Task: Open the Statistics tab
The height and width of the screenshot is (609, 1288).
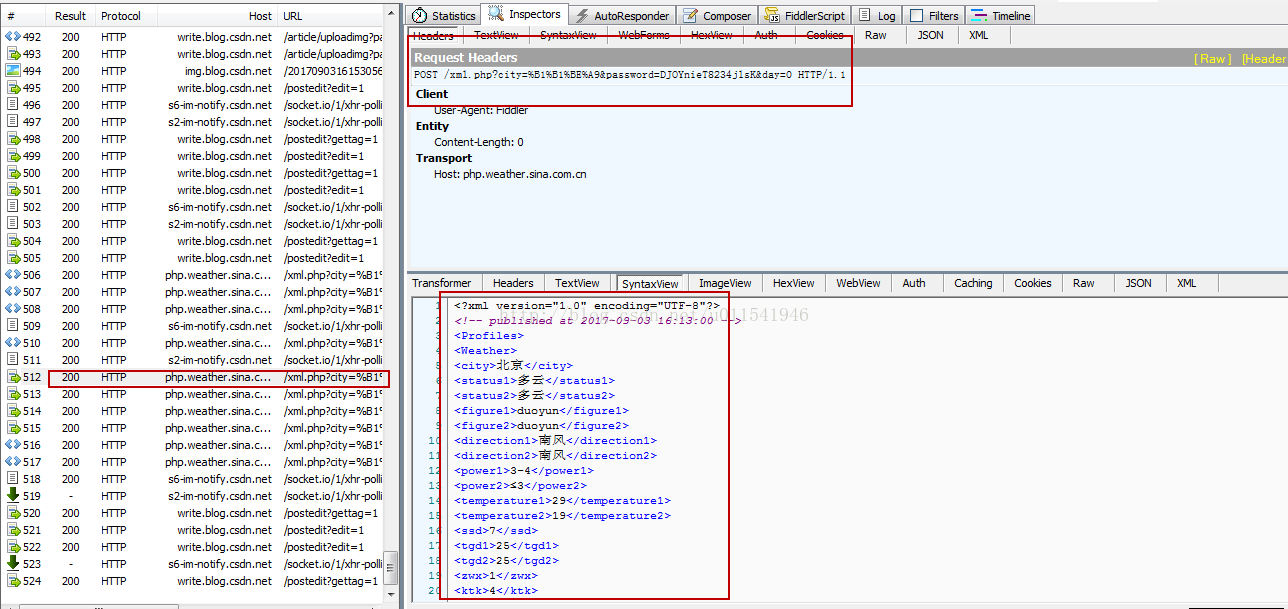Action: pos(444,16)
